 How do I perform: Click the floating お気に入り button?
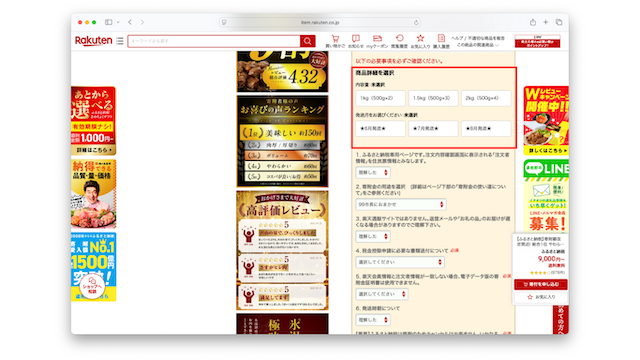(x=540, y=297)
